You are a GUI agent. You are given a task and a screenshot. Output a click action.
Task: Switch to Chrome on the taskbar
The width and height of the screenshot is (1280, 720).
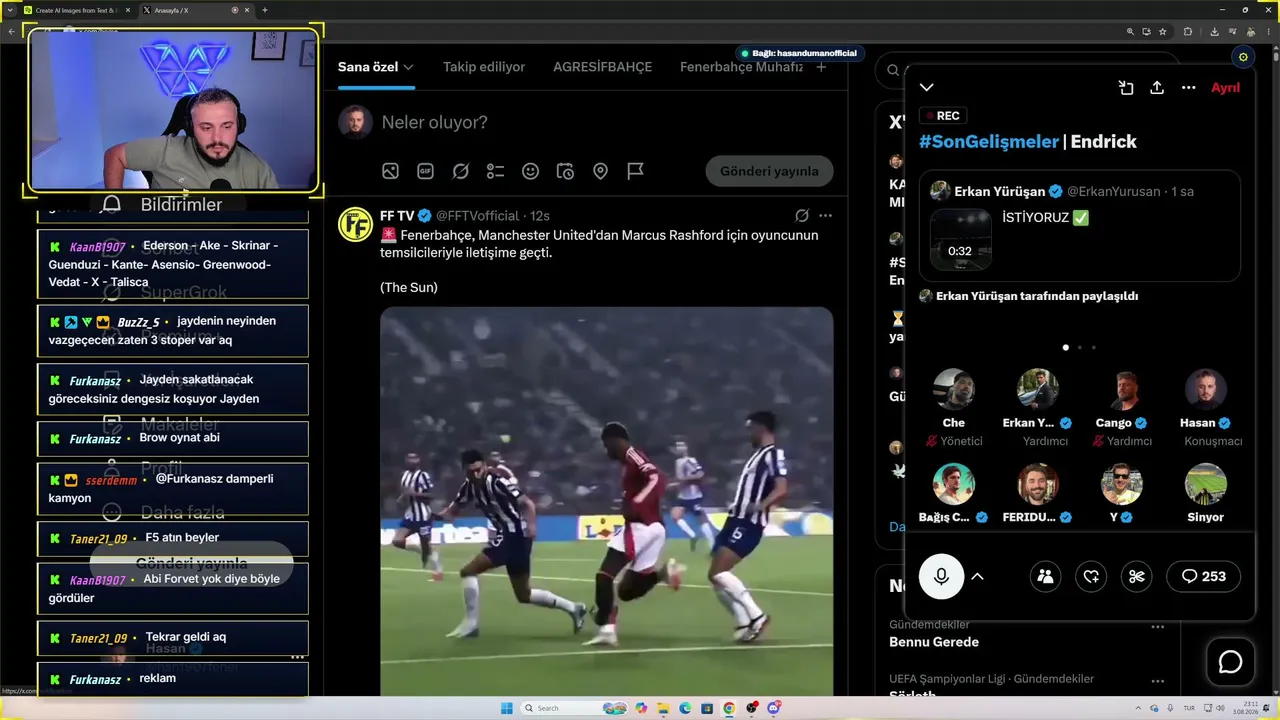tap(729, 708)
